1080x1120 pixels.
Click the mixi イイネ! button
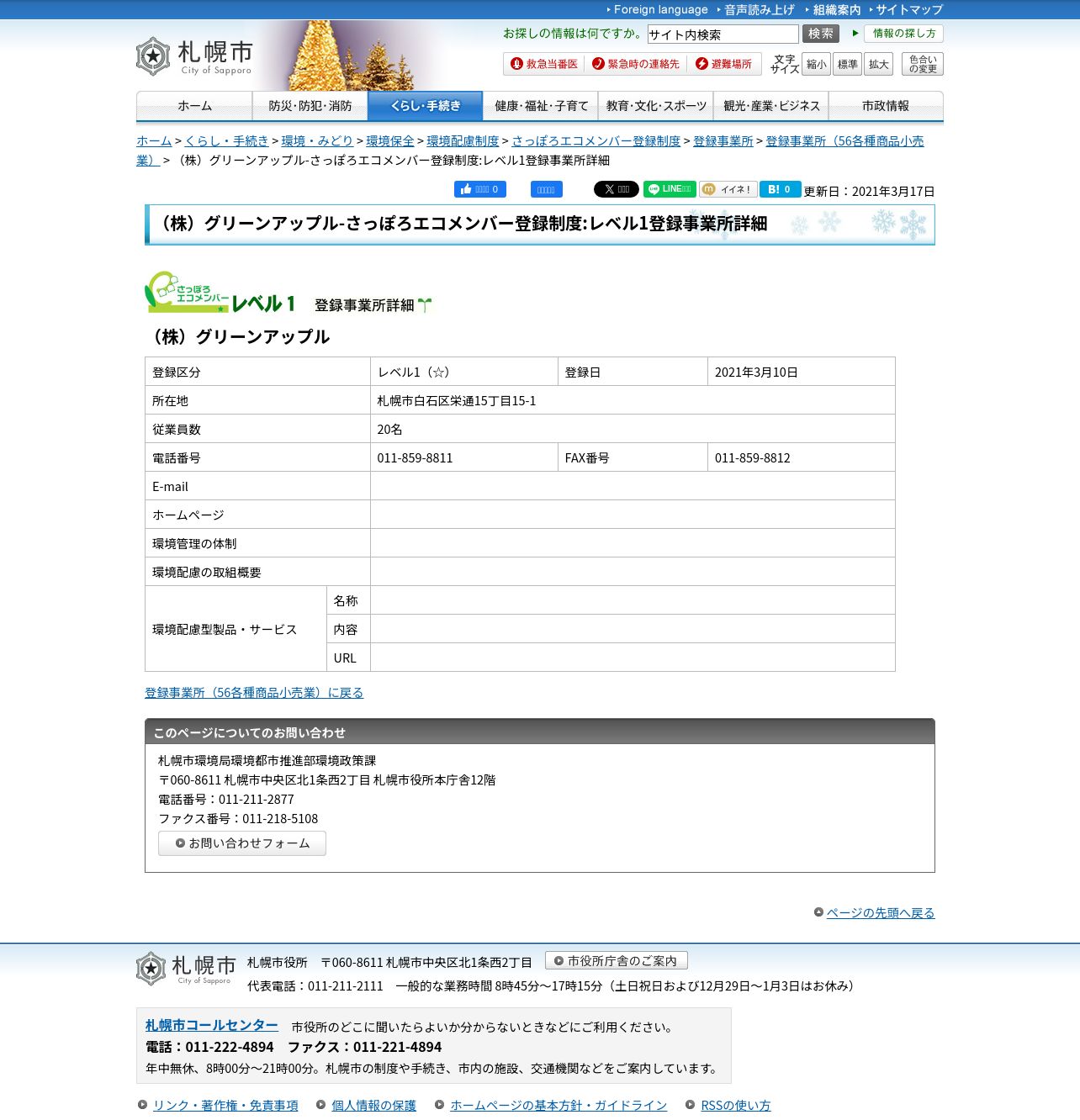[728, 189]
